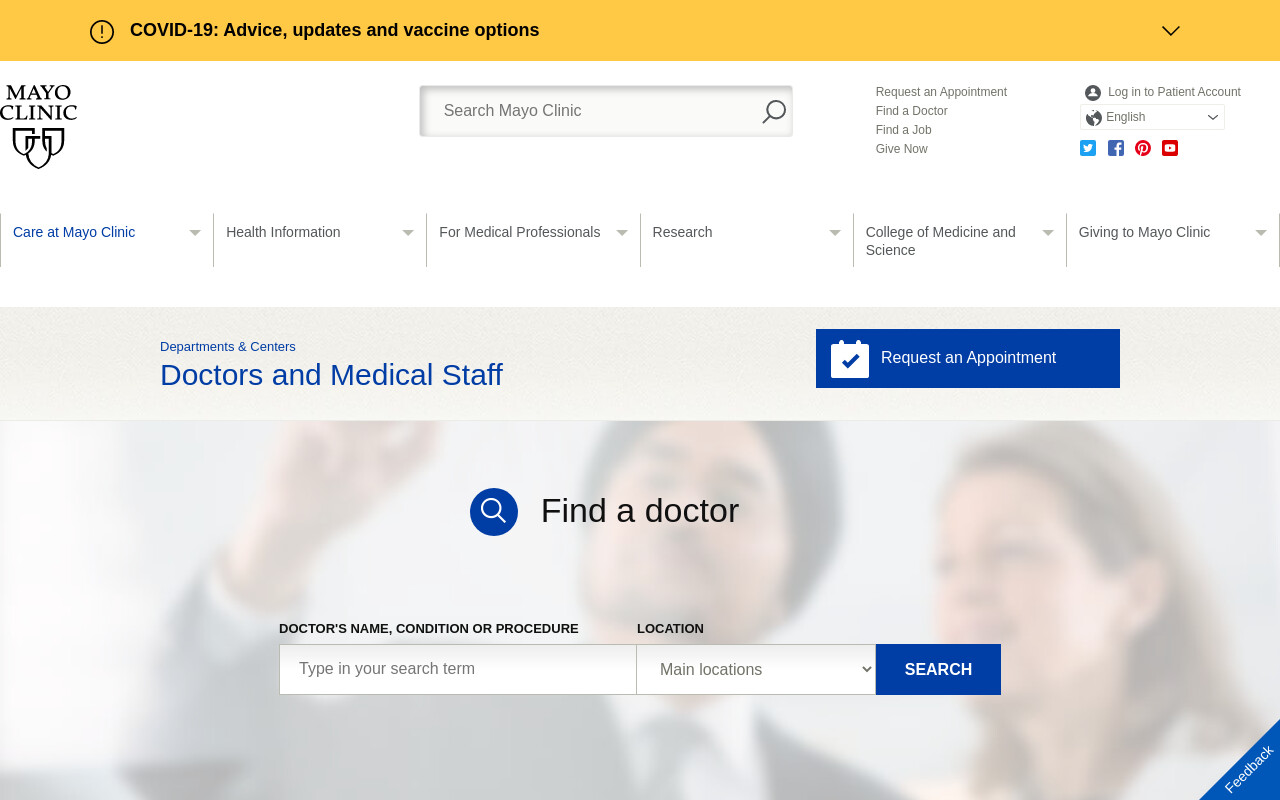The image size is (1280, 800).
Task: Click the LOCATION field label
Action: 670,629
